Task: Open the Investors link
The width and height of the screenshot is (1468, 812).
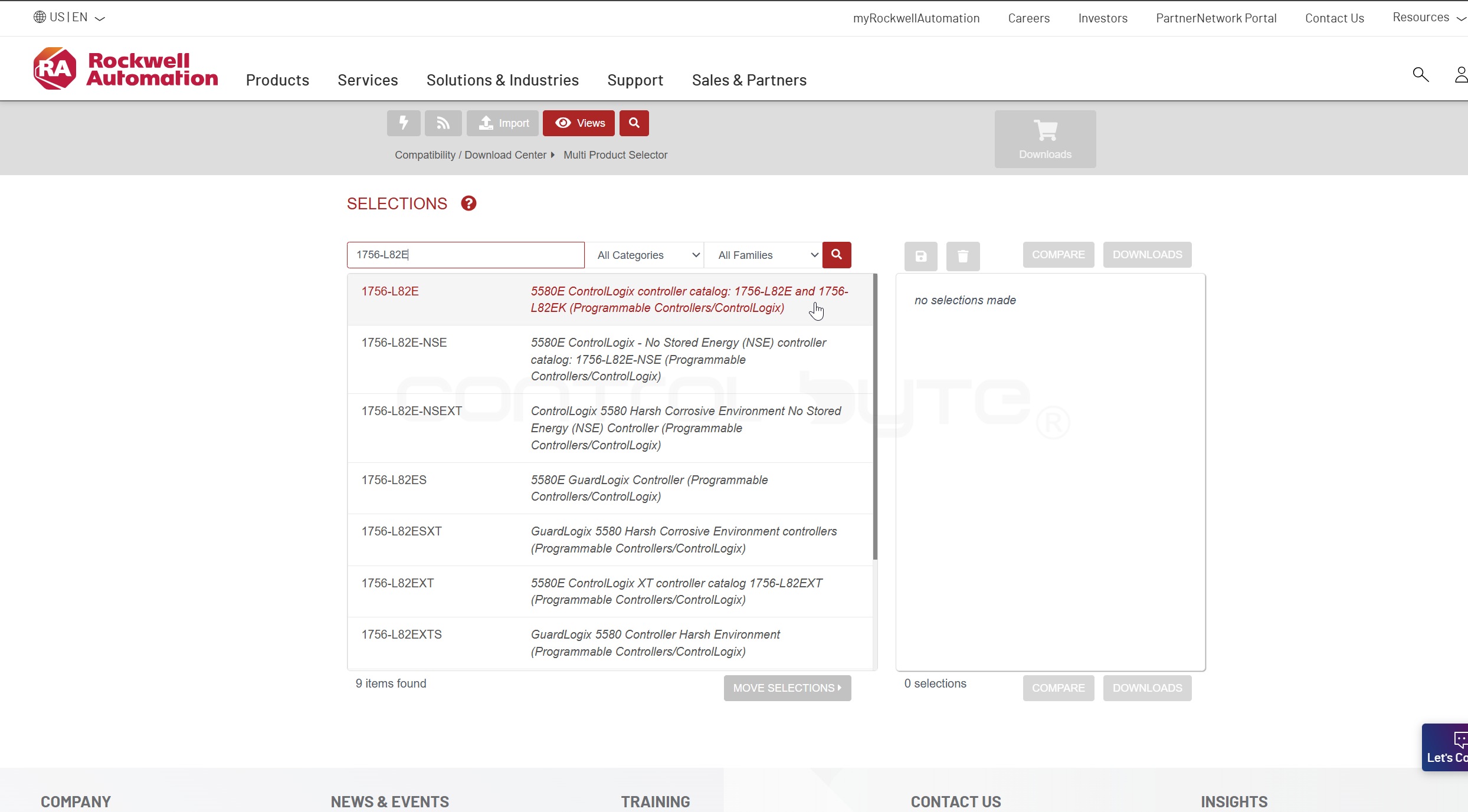Action: pos(1103,18)
